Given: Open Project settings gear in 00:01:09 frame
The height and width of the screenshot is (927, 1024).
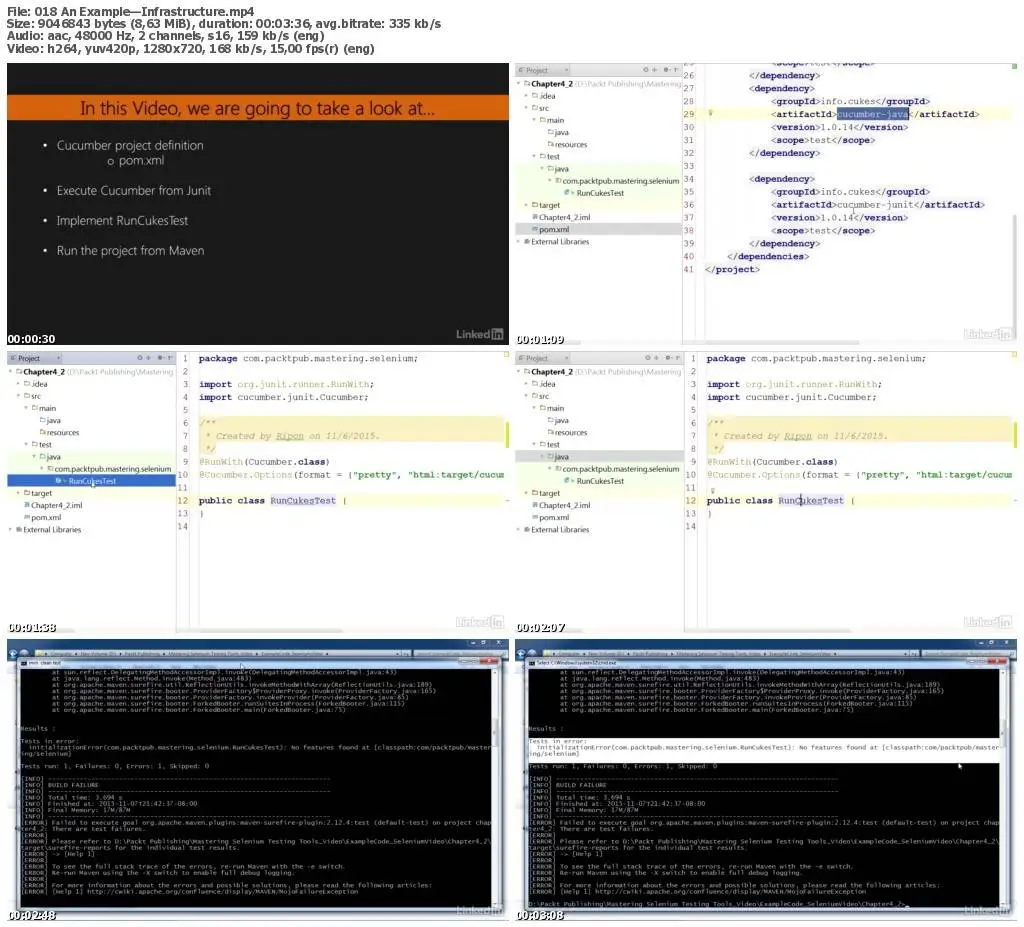Looking at the screenshot, I should point(666,70).
